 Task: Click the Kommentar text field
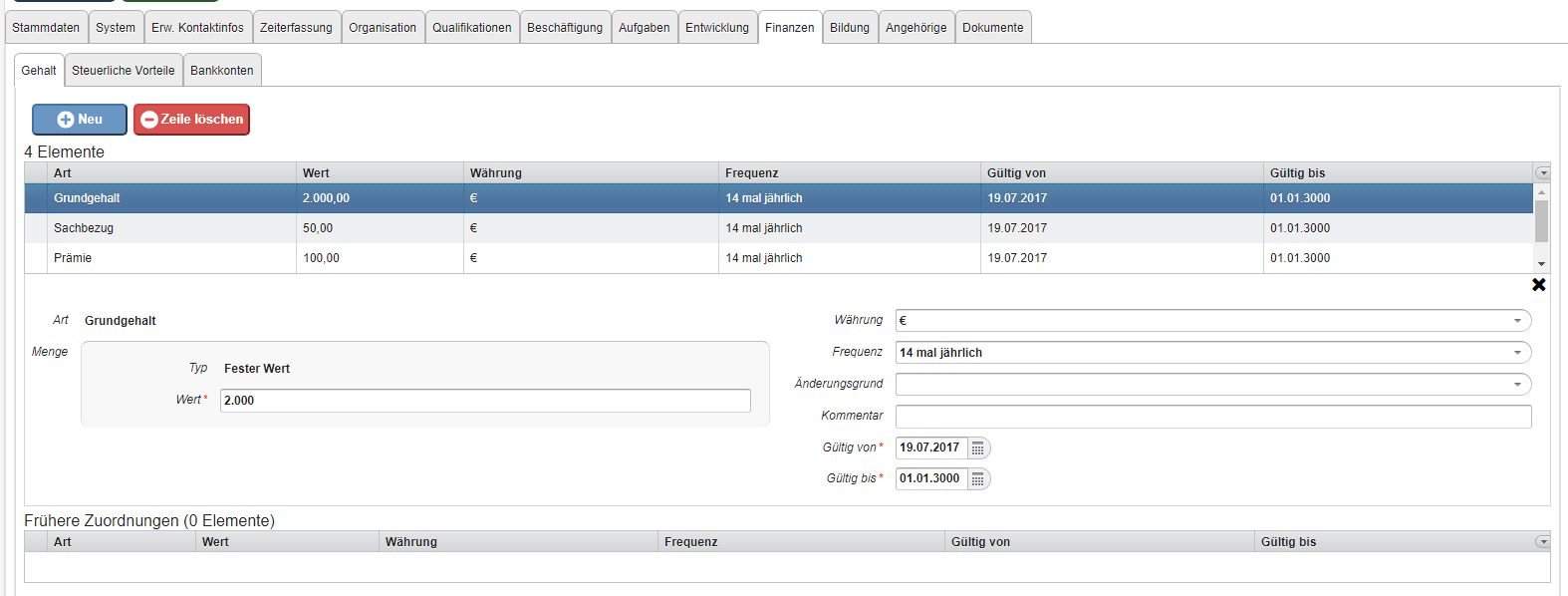pyautogui.click(x=1212, y=417)
